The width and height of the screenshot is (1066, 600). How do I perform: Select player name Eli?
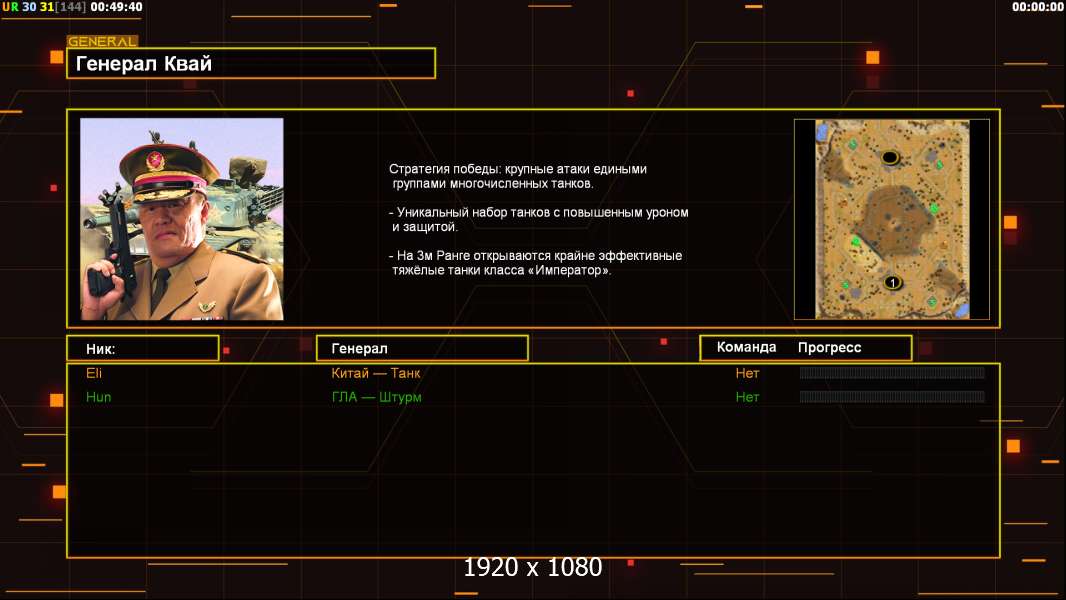click(94, 373)
